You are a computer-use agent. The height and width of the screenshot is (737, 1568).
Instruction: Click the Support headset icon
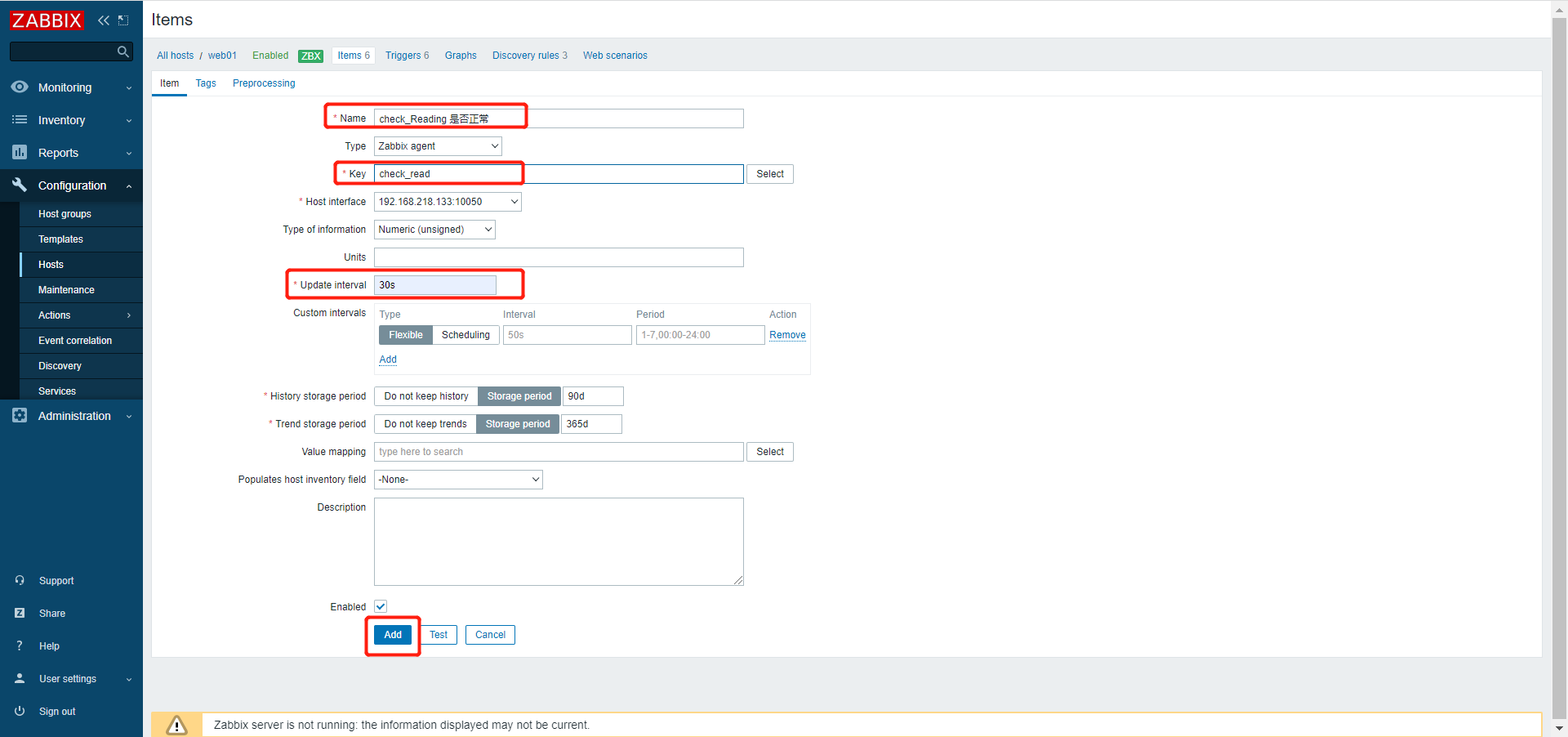[x=20, y=580]
